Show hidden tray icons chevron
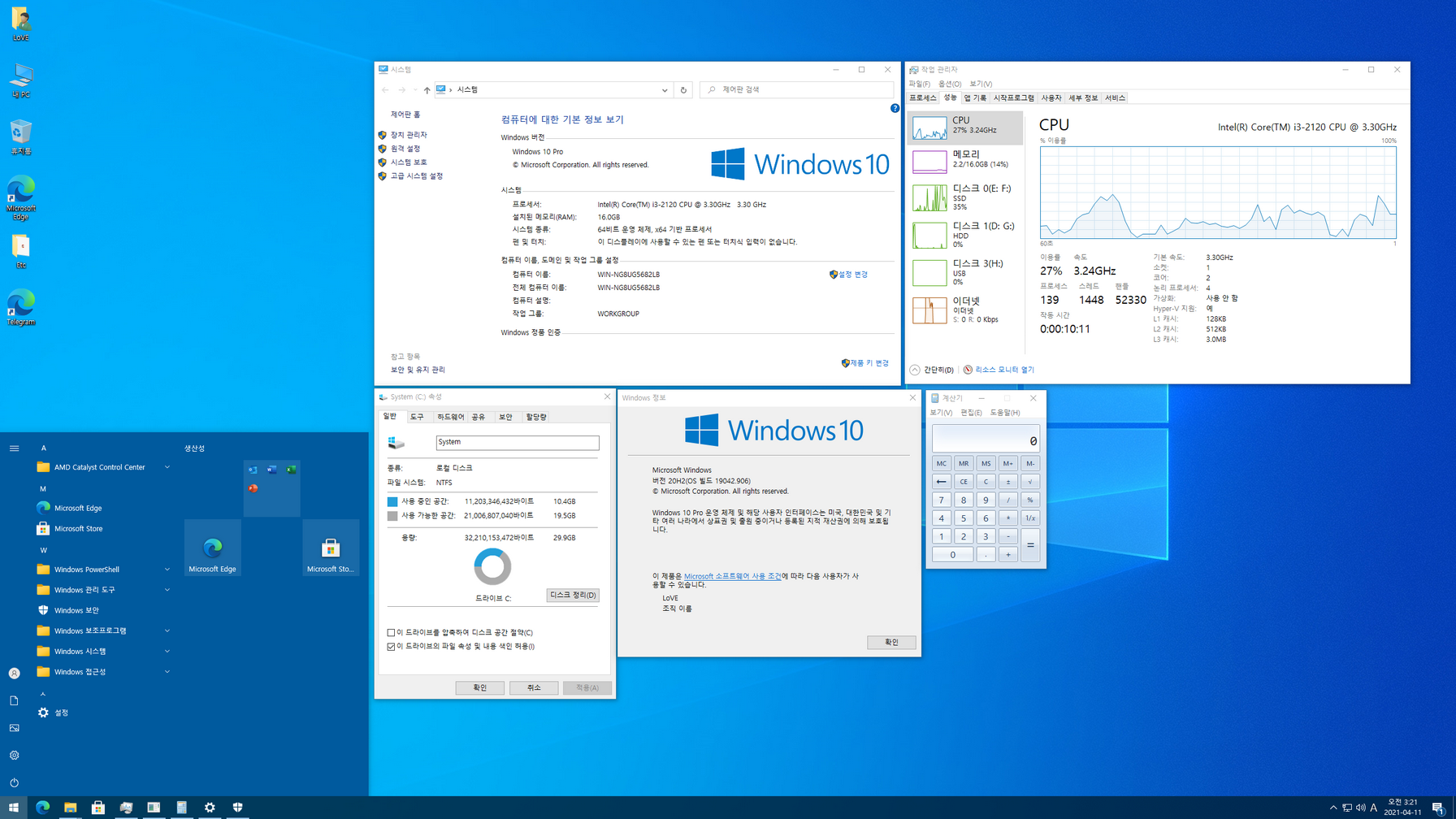1456x819 pixels. coord(1332,808)
